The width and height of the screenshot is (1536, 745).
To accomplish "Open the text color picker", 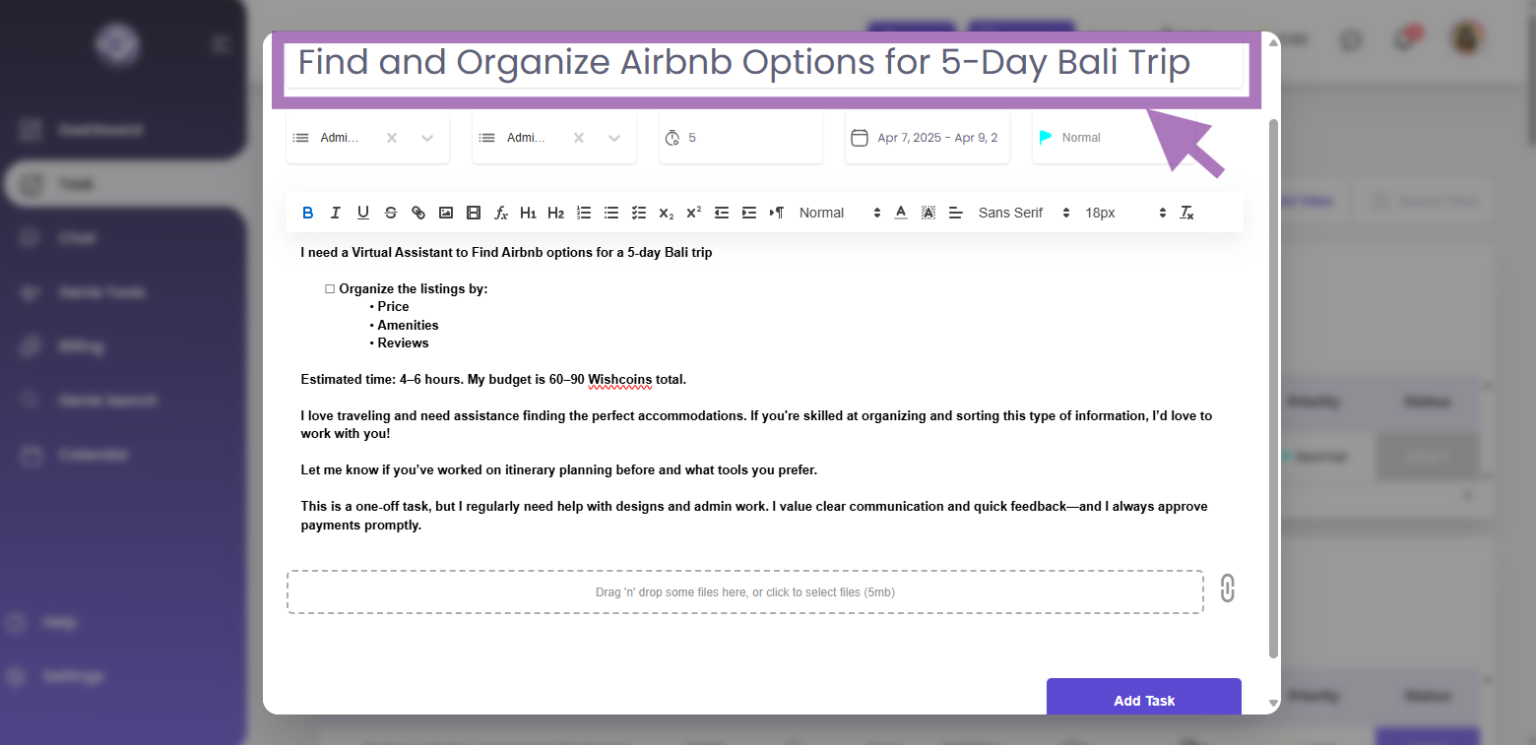I will (x=901, y=213).
